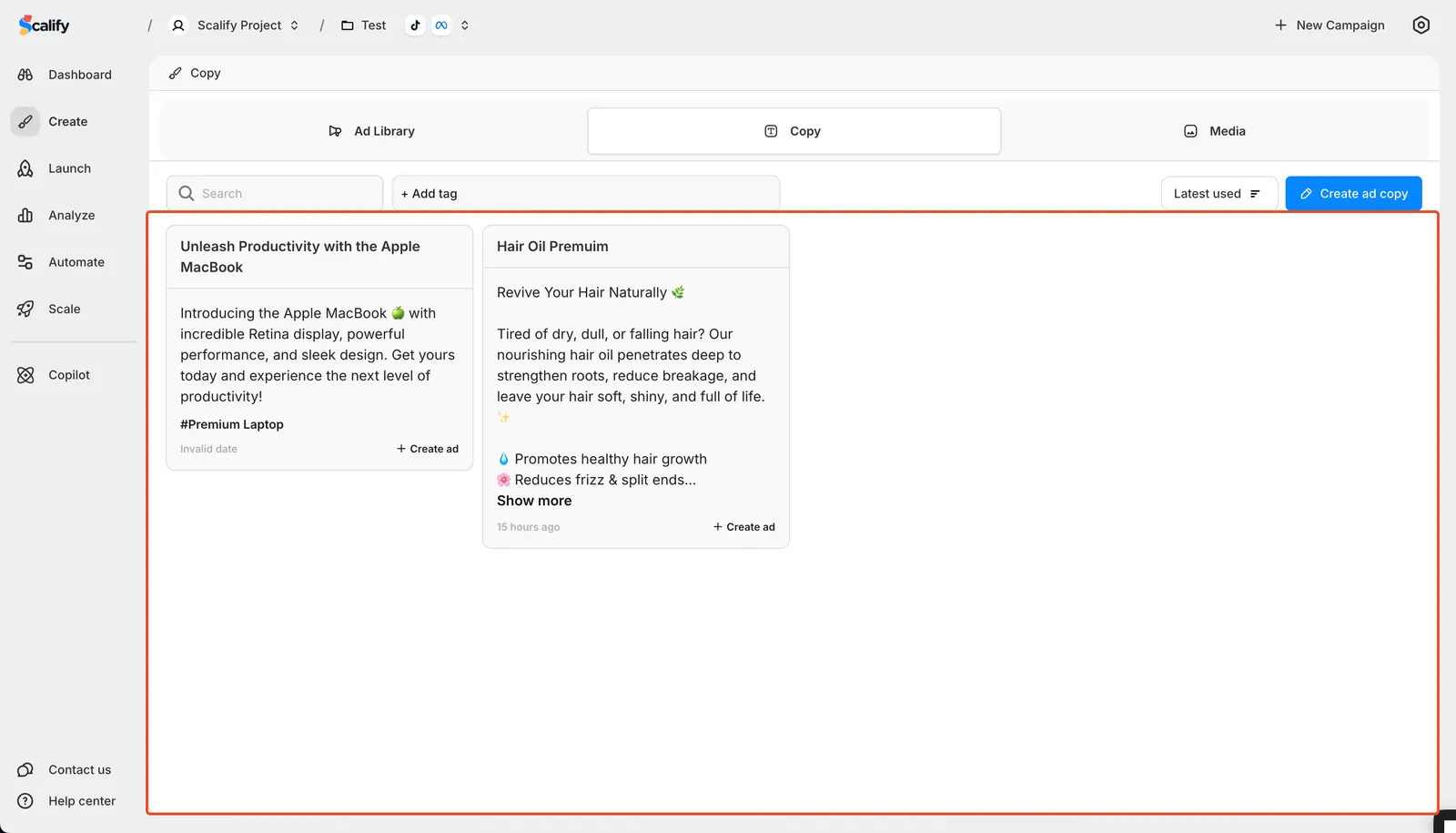This screenshot has height=833, width=1456.
Task: Expand the Scalify Project dropdown
Action: (237, 25)
